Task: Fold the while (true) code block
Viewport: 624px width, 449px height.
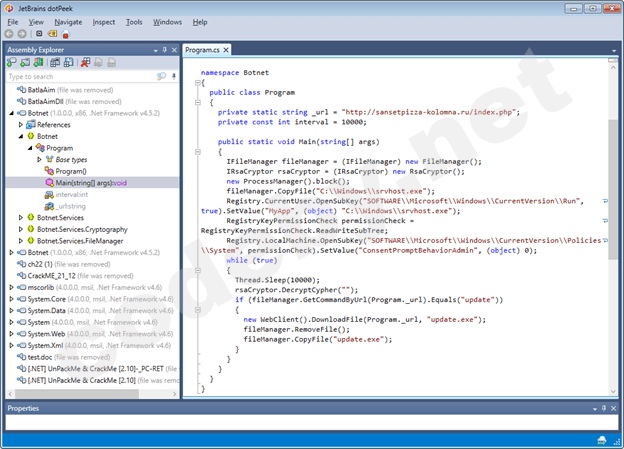Action: pyautogui.click(x=197, y=270)
